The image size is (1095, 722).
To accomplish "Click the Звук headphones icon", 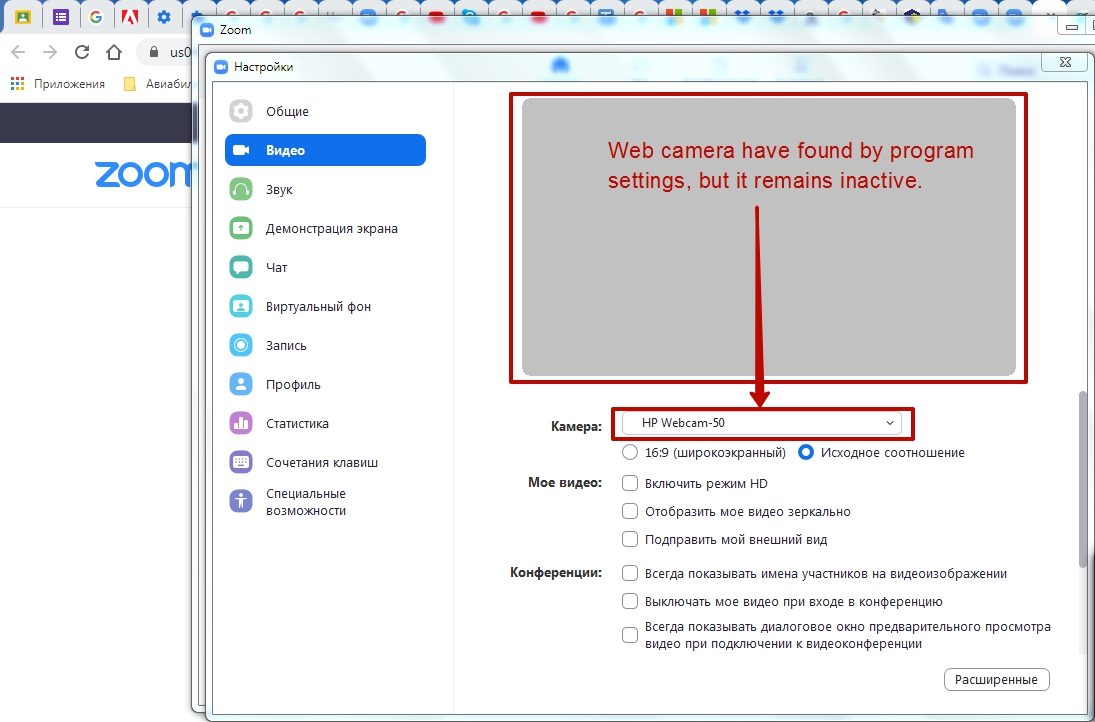I will pyautogui.click(x=241, y=189).
